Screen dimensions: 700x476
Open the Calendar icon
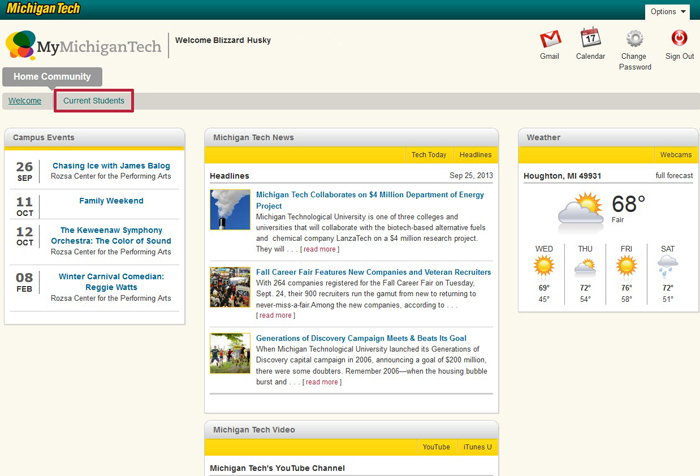click(x=590, y=38)
